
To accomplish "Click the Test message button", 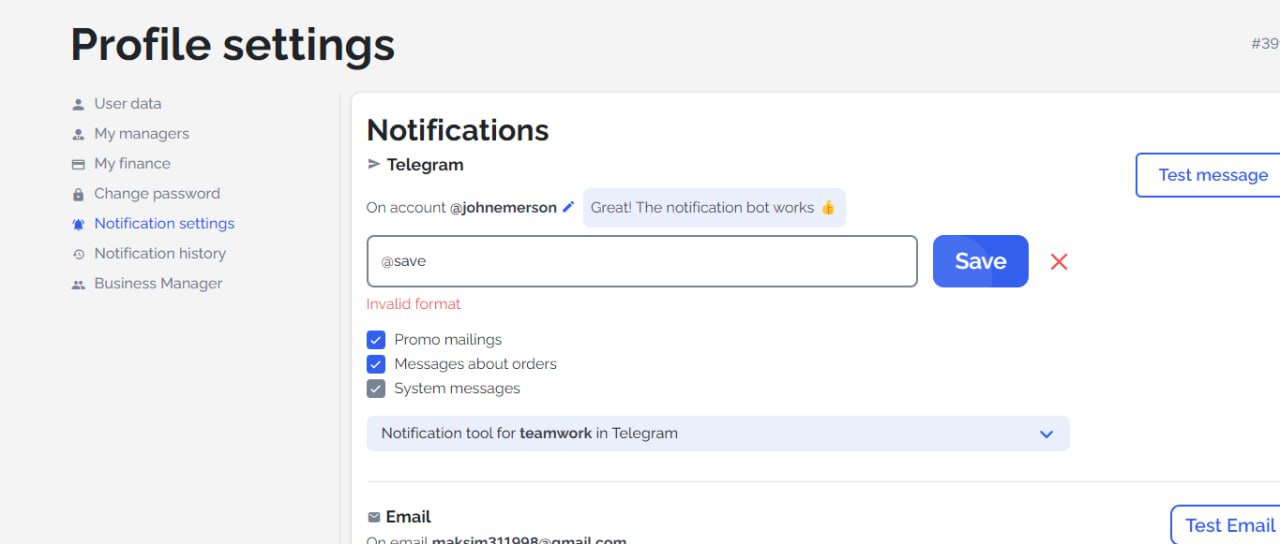I will click(x=1212, y=175).
